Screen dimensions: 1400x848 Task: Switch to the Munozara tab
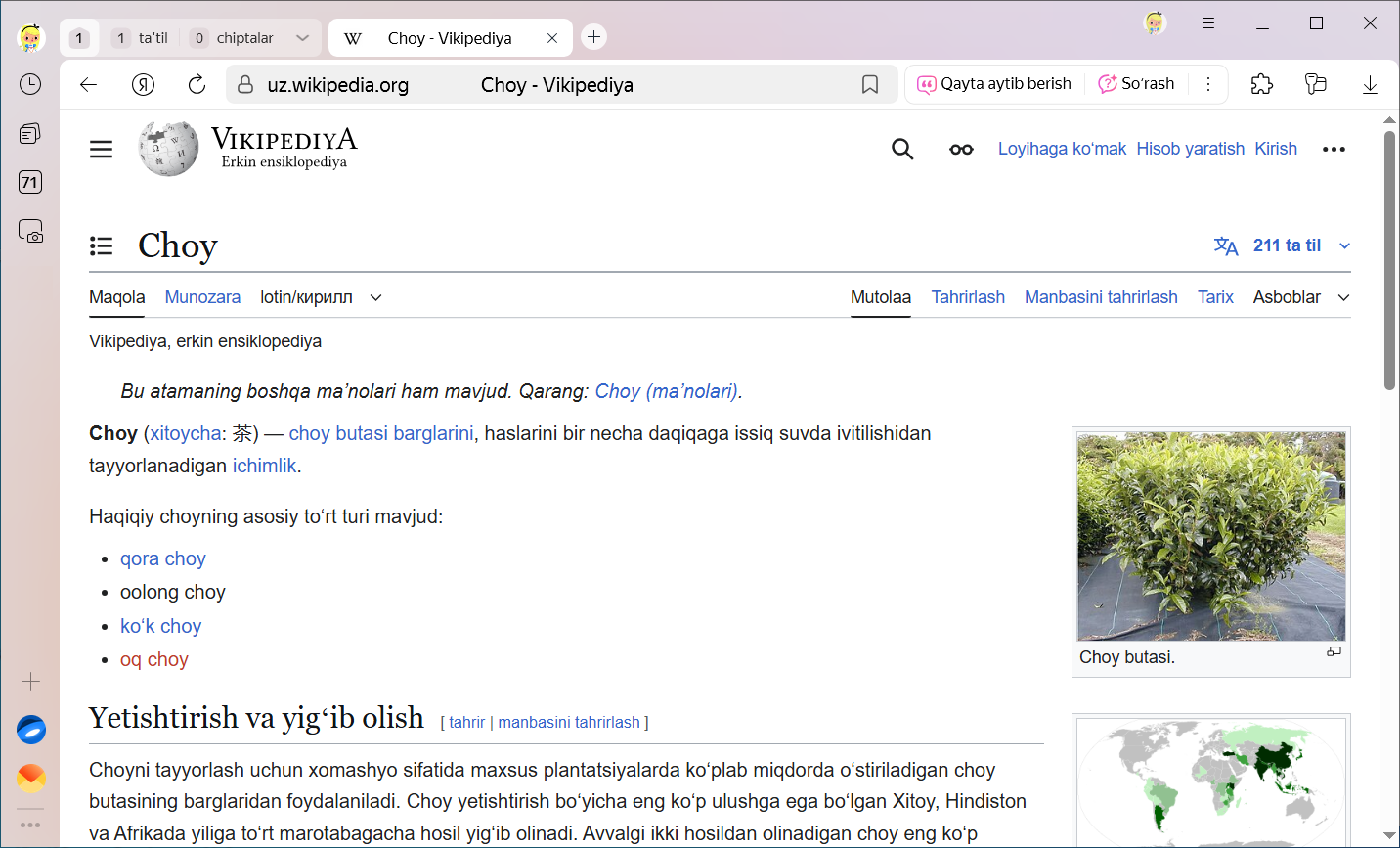pyautogui.click(x=202, y=297)
